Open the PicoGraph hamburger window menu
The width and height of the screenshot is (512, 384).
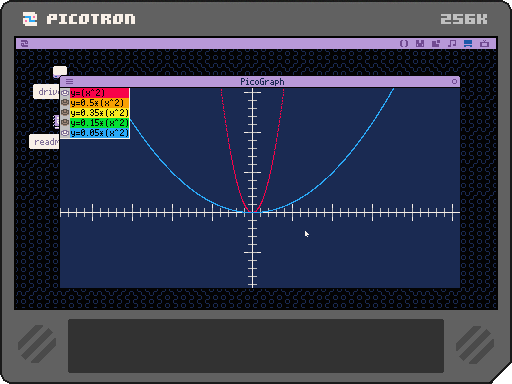69,82
